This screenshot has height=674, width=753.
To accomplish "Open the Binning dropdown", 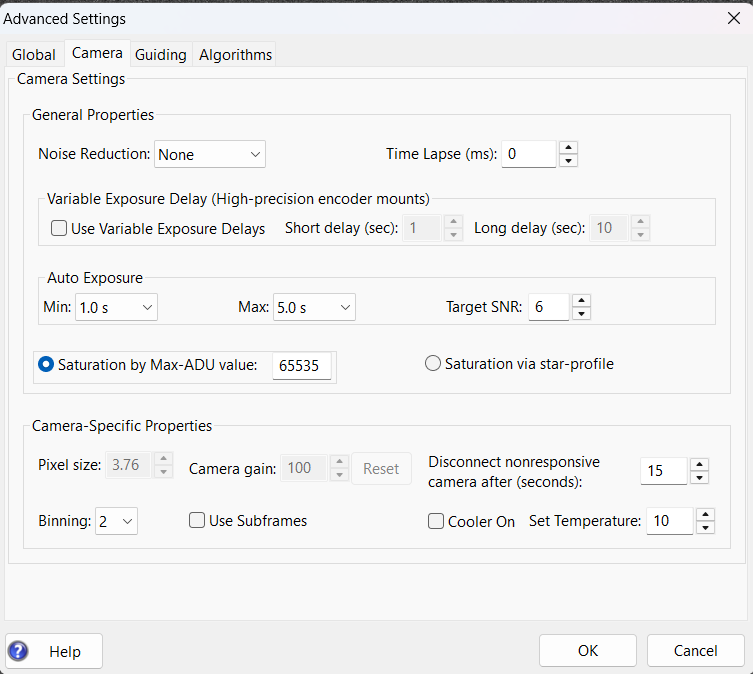I will click(116, 521).
